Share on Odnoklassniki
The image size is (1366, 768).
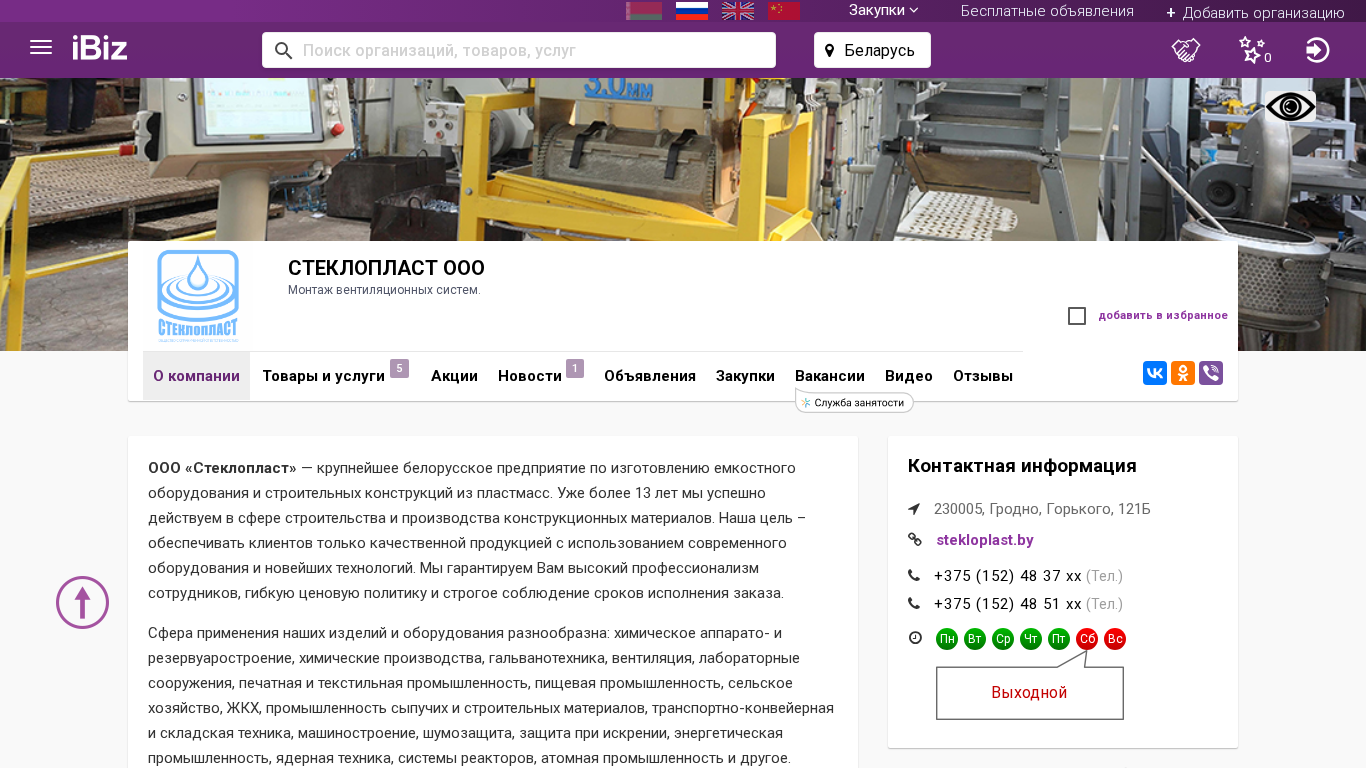[1183, 373]
